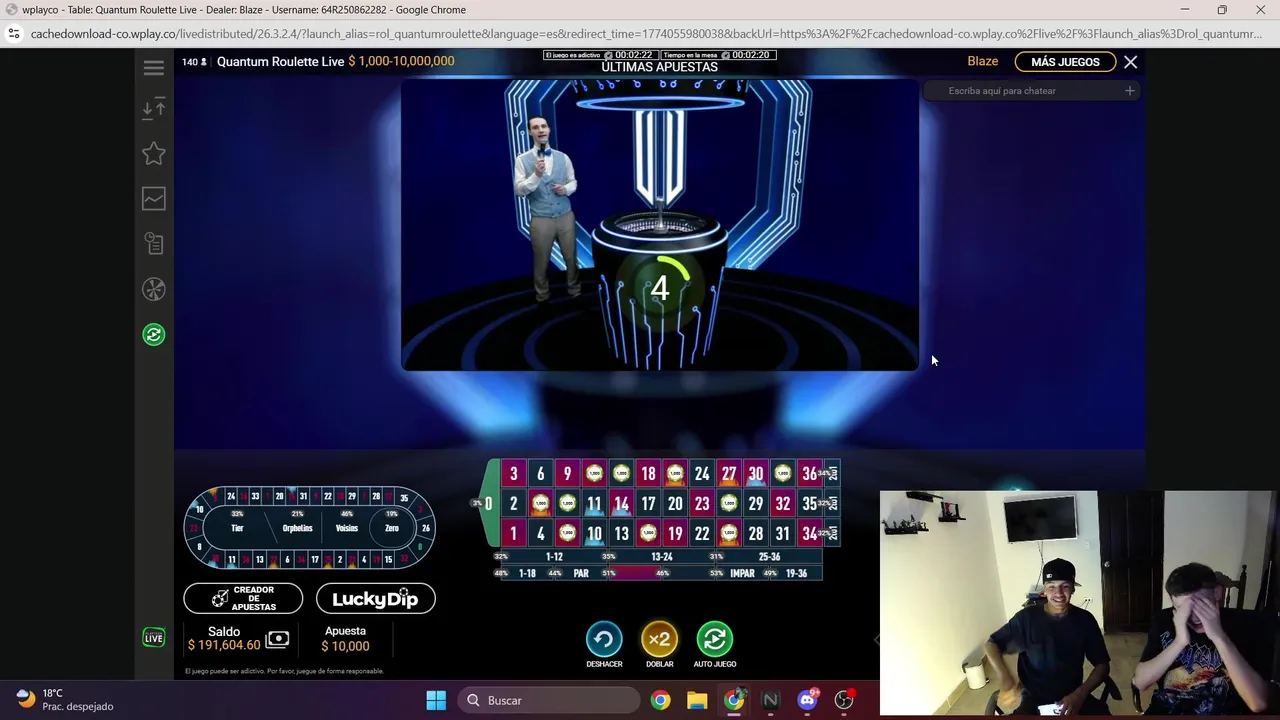Viewport: 1280px width, 720px height.
Task: Open the hamburger menu in the game sidebar
Action: pos(153,68)
